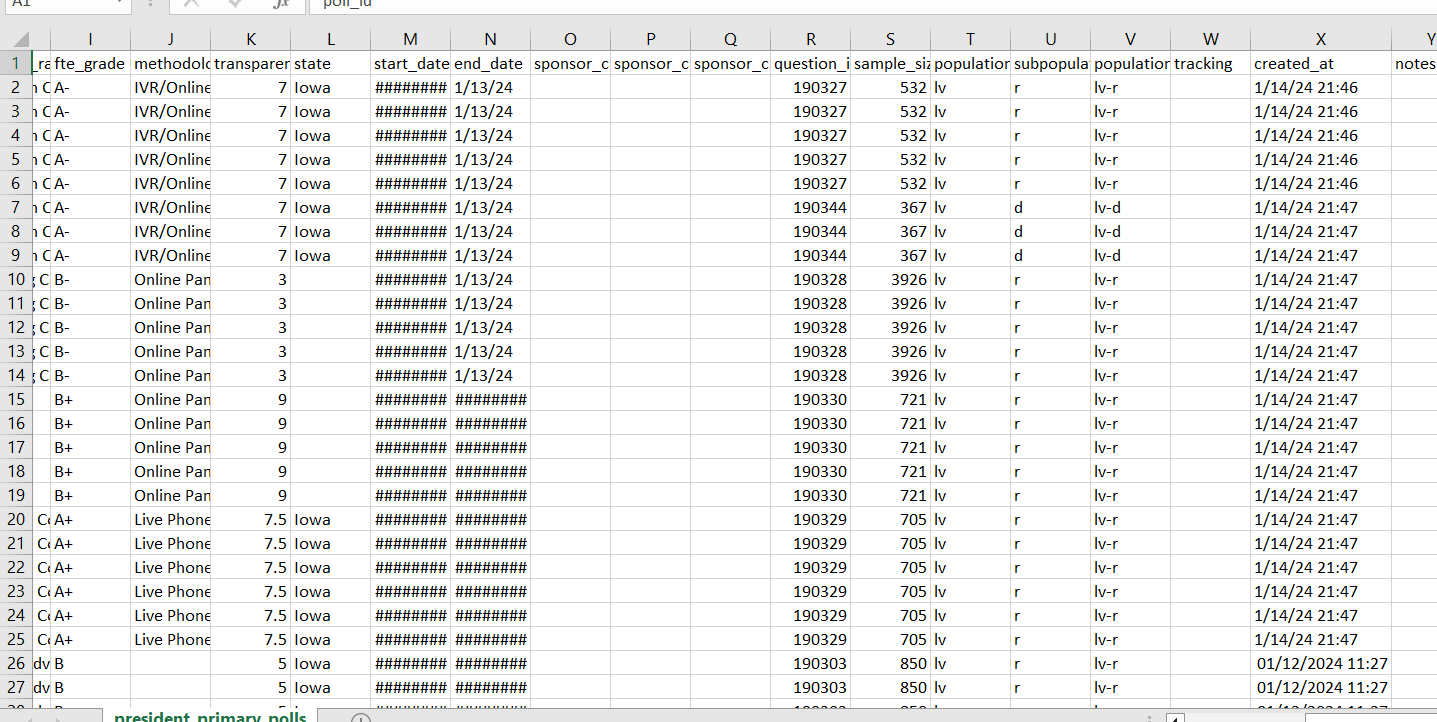The image size is (1437, 722).
Task: Click the methodolo header cell in column J
Action: 170,63
